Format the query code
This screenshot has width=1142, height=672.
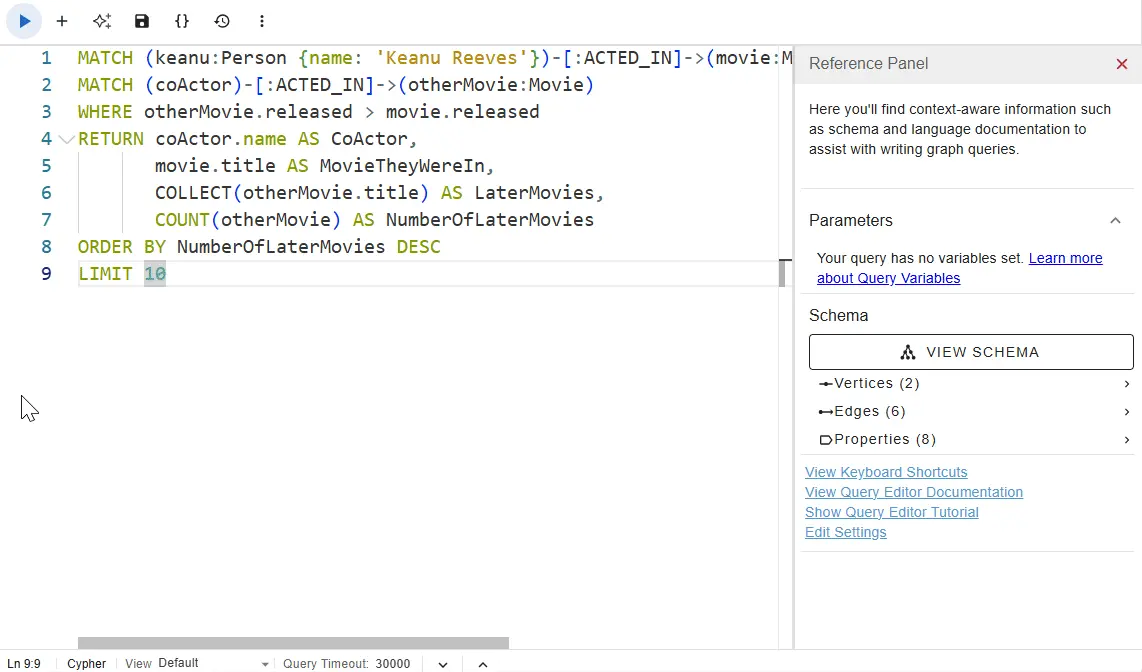(x=182, y=21)
